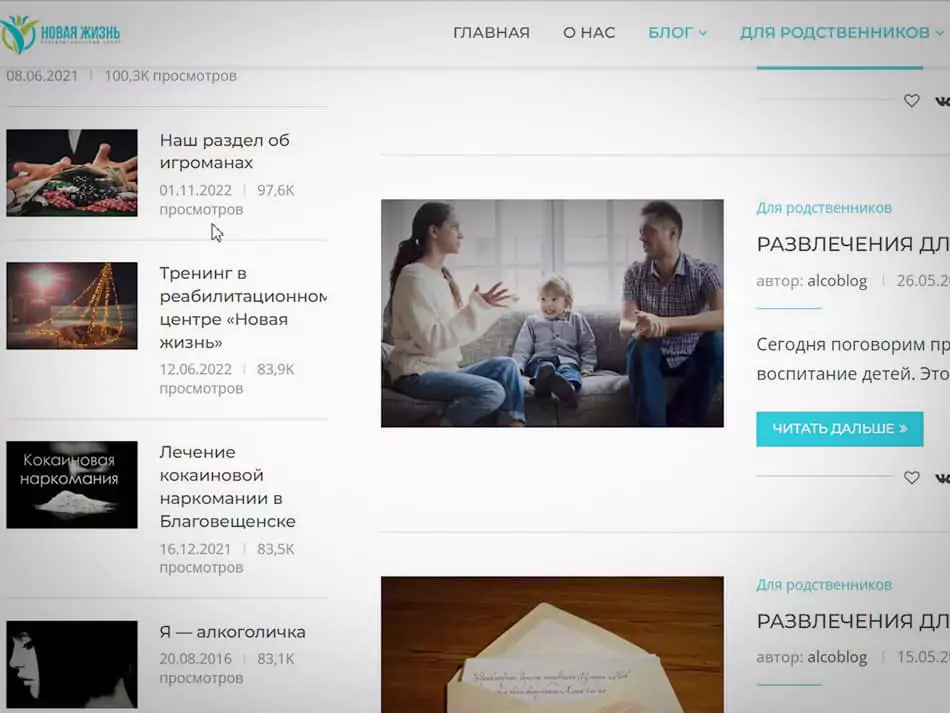Like the family post via heart icon

[x=911, y=477]
